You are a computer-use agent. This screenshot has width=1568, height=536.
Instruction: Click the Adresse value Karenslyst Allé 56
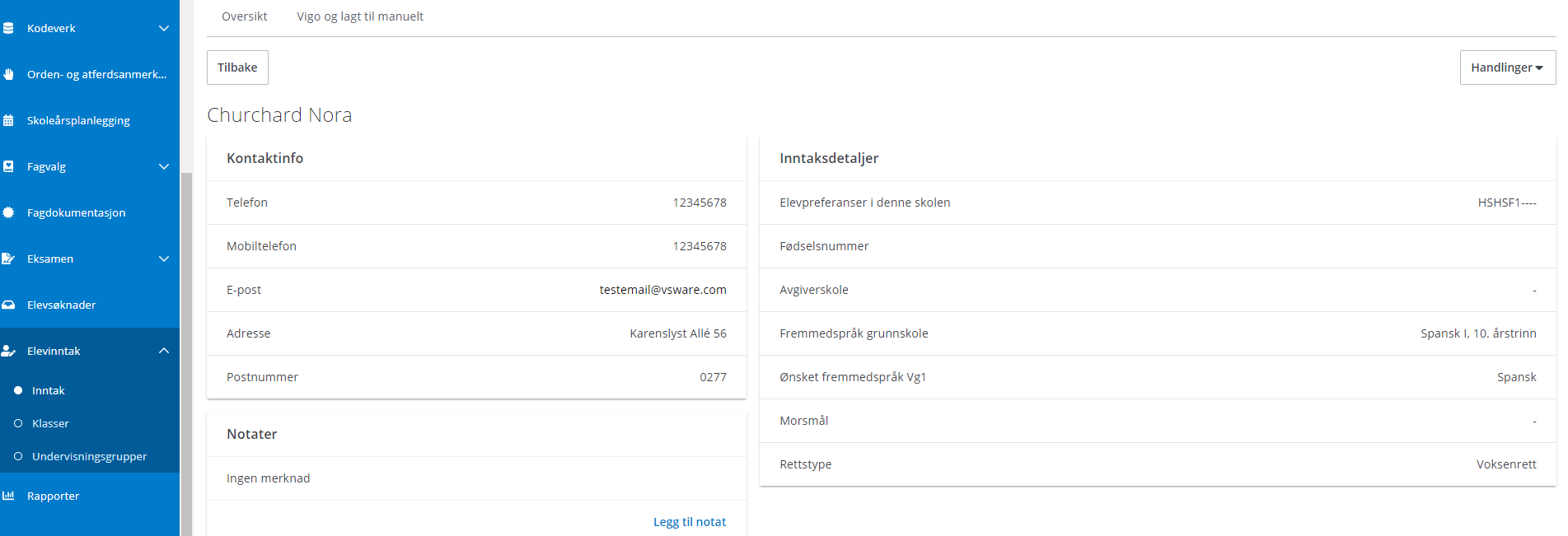[678, 333]
